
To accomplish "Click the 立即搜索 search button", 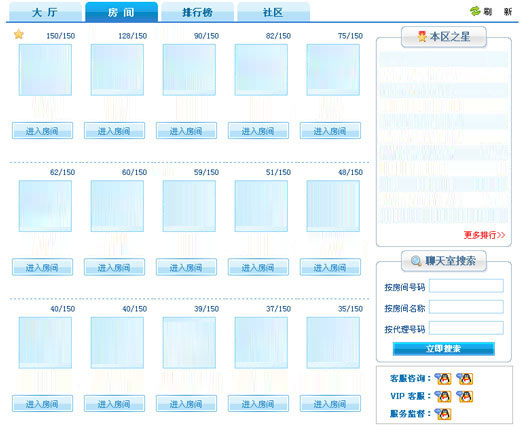I will click(443, 348).
